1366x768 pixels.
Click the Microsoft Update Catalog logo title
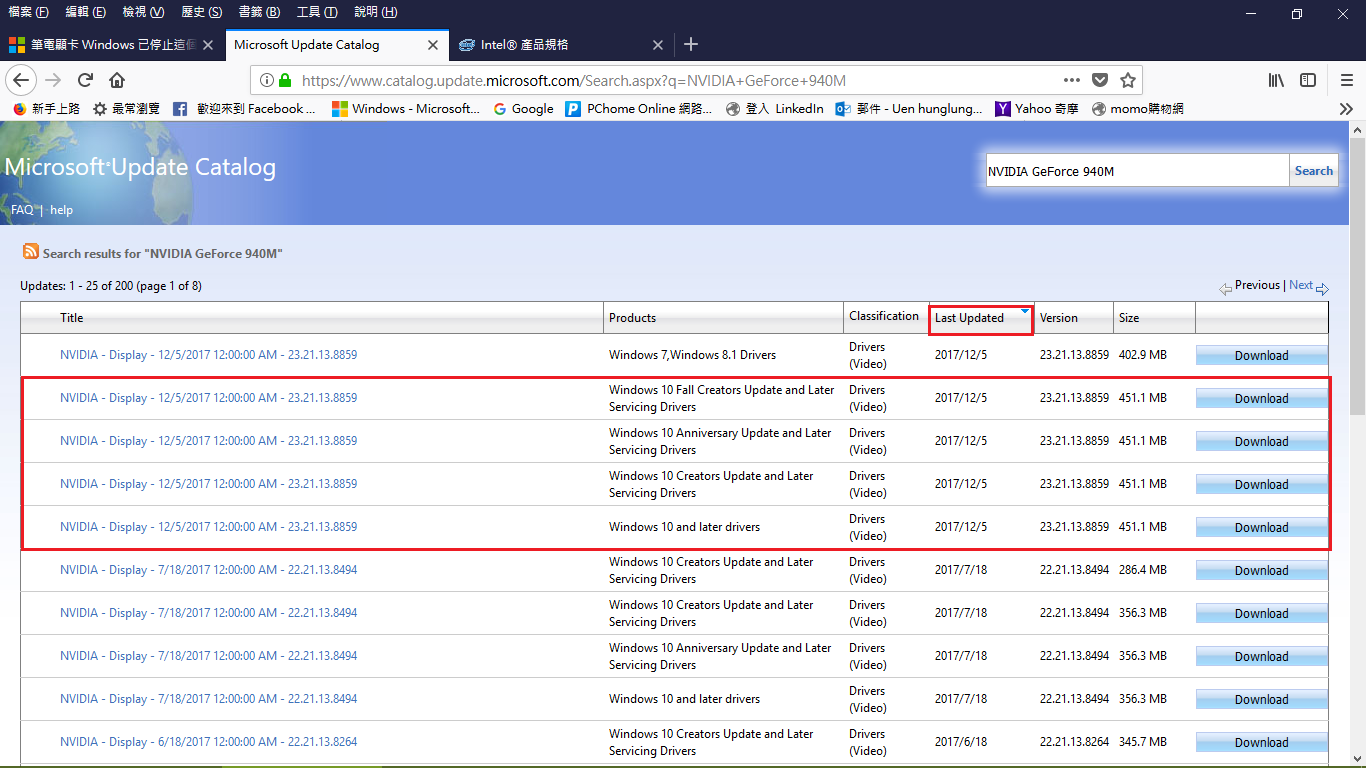[140, 167]
